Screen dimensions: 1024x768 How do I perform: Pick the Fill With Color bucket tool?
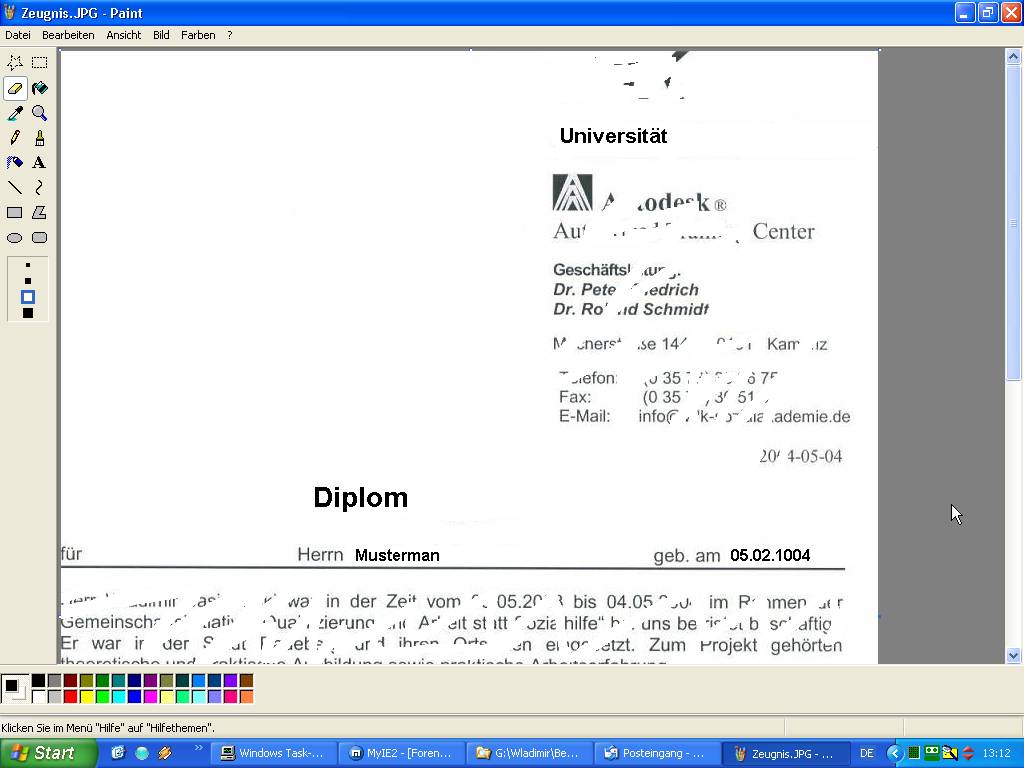[40, 88]
